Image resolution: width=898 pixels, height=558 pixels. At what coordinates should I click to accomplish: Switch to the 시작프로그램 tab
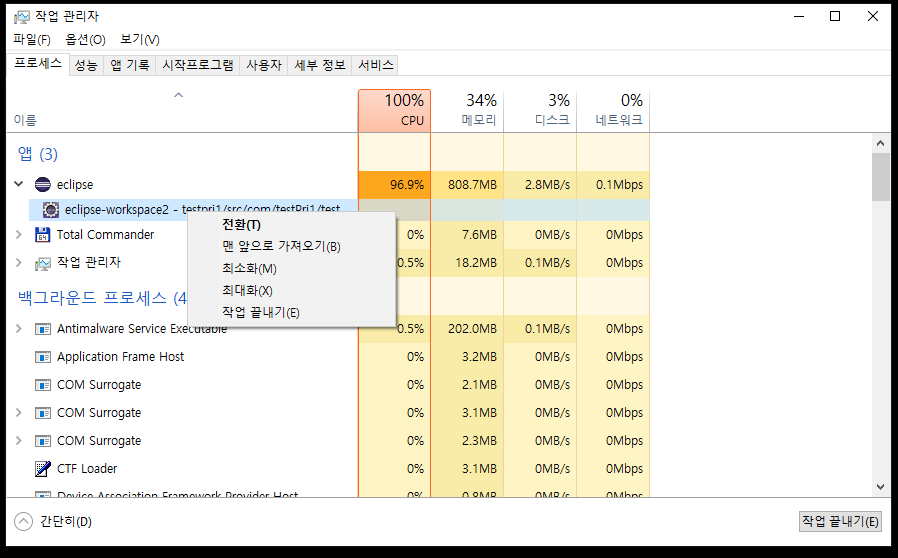pos(198,65)
